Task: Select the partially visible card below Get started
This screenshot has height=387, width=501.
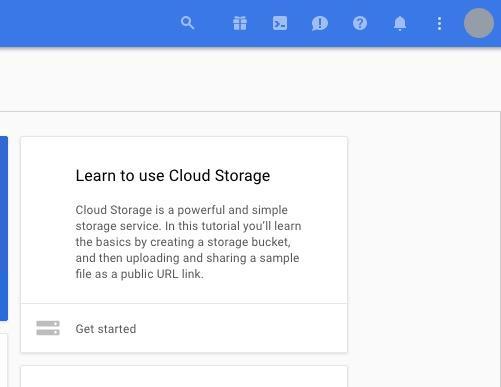Action: coord(184,377)
